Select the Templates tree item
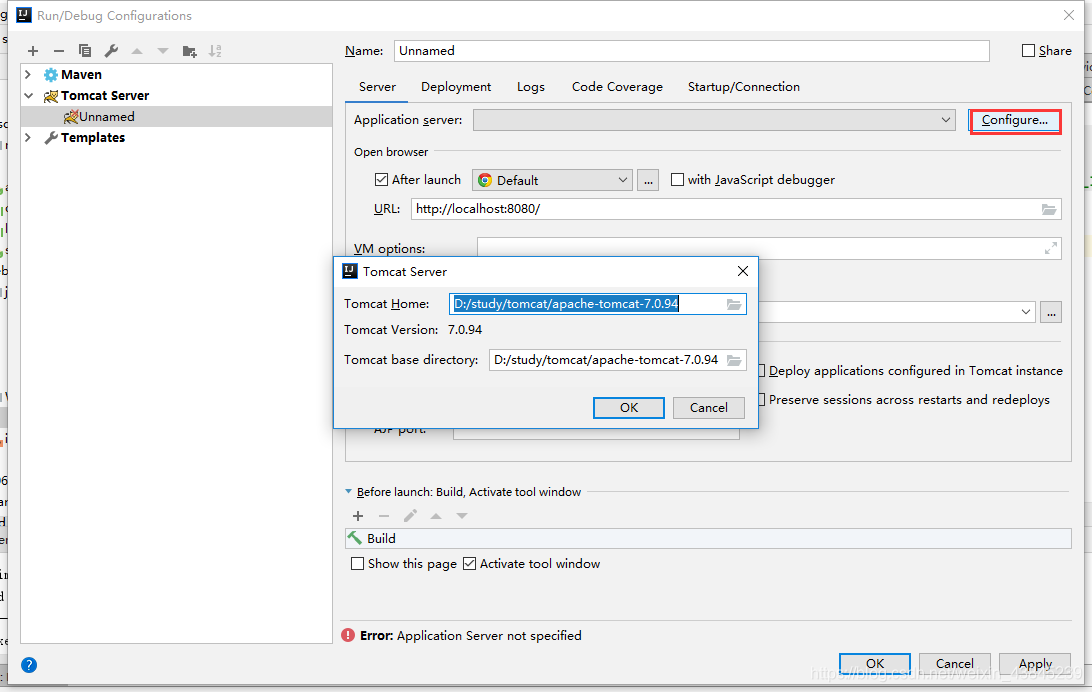1092x692 pixels. pyautogui.click(x=93, y=137)
